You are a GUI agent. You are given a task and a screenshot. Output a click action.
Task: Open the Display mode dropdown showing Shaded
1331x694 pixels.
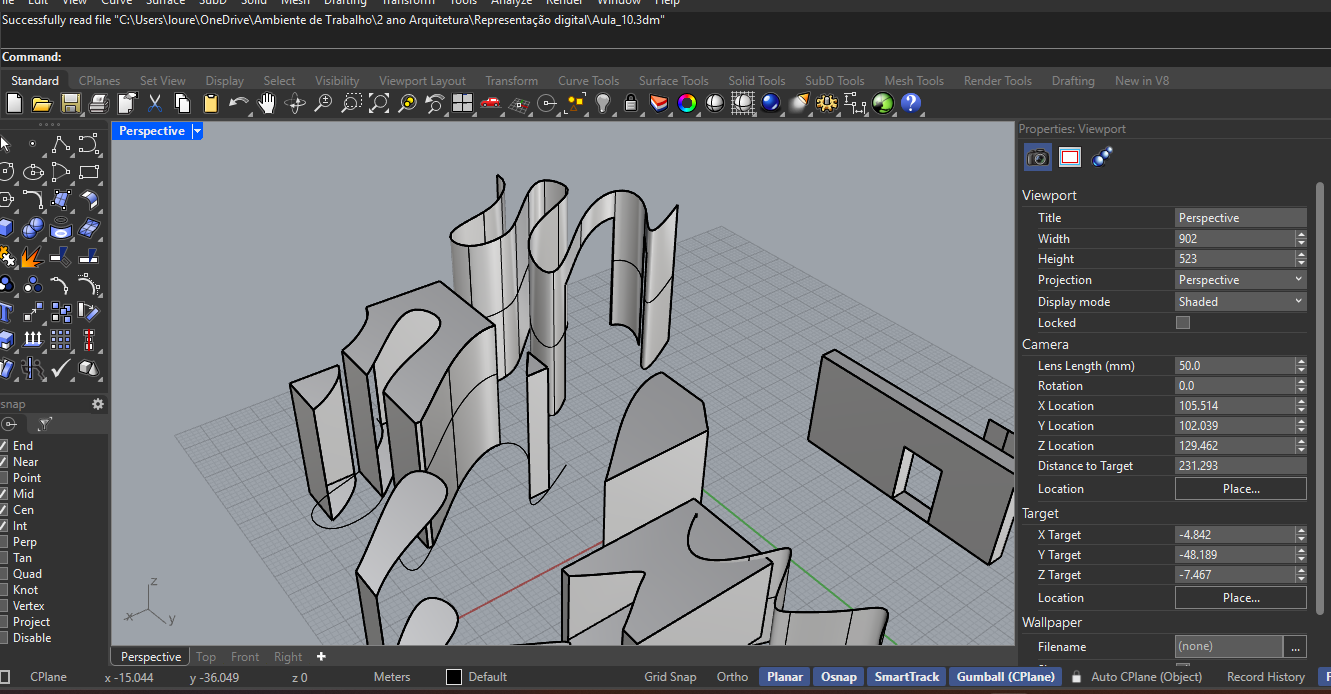click(1240, 301)
